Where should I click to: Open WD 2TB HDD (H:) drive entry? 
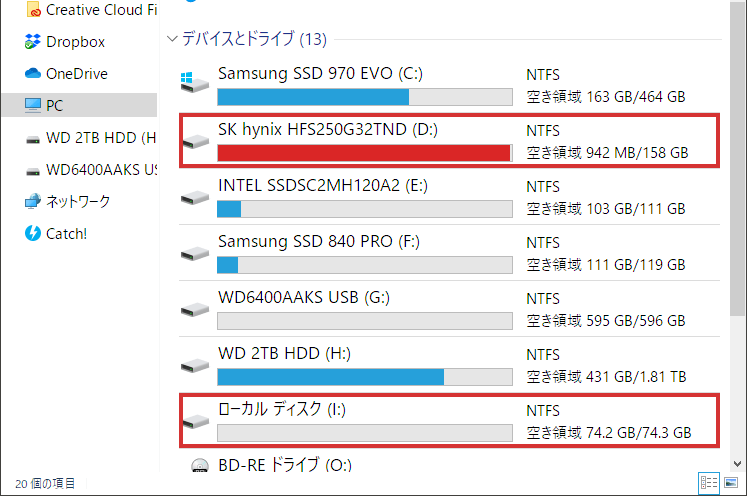click(x=449, y=364)
